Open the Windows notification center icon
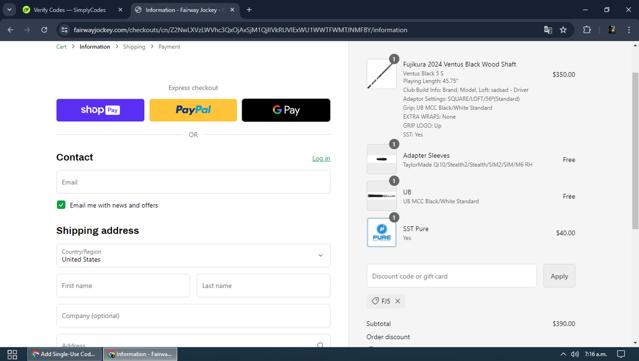Image resolution: width=639 pixels, height=361 pixels. click(621, 354)
